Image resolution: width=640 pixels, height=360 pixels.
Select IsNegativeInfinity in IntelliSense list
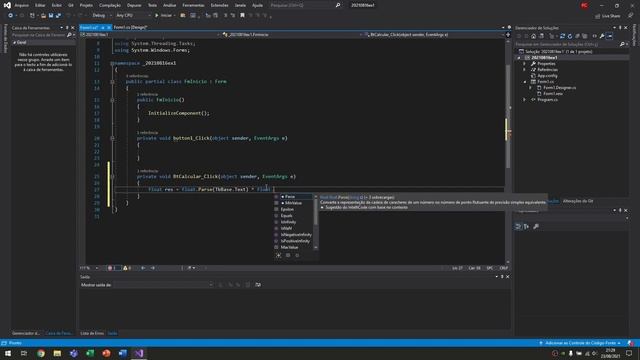coord(293,235)
